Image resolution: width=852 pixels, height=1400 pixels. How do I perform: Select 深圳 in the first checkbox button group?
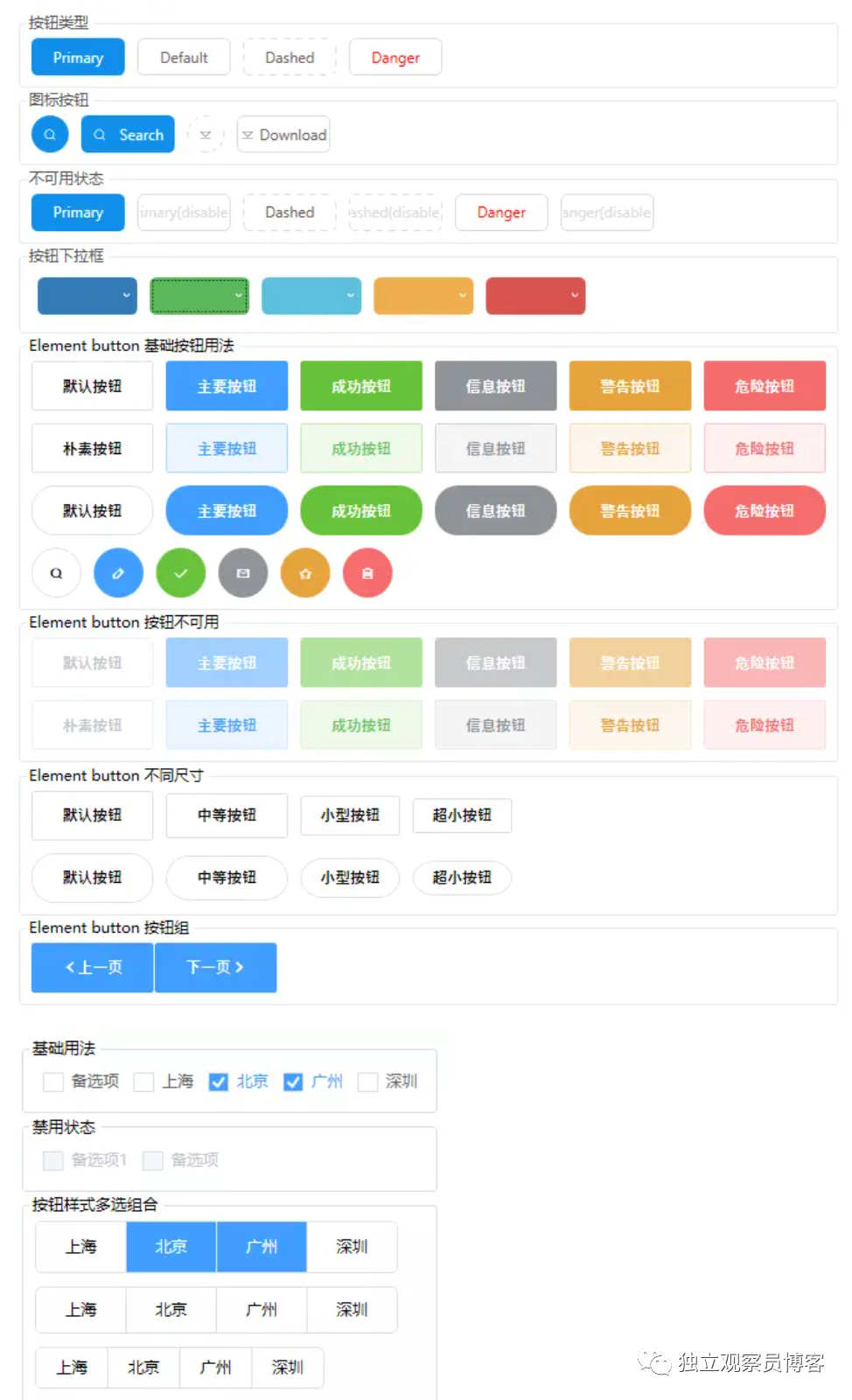click(352, 1247)
